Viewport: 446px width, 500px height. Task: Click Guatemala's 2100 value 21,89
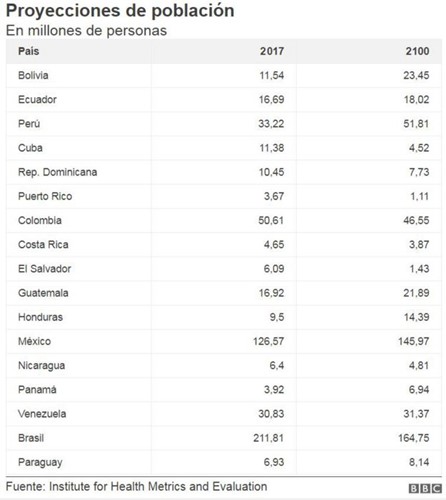(416, 293)
